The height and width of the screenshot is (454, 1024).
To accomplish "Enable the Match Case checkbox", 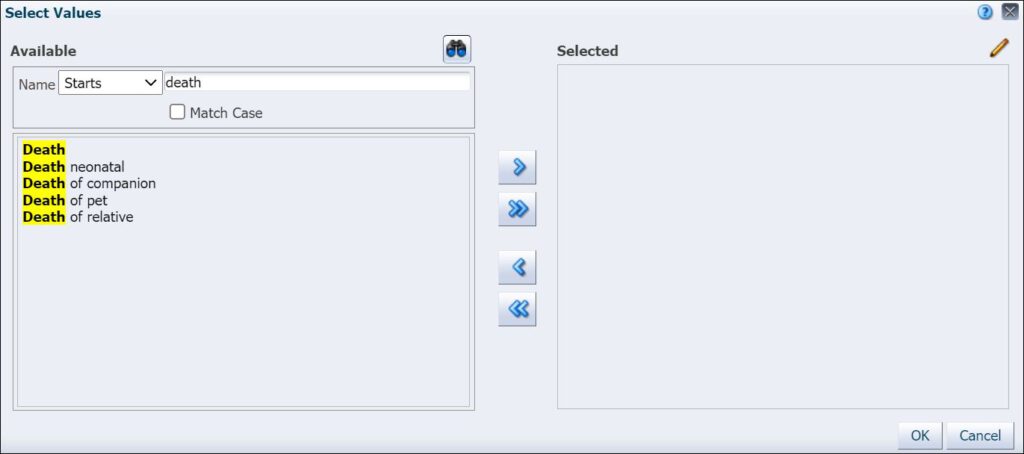I will [x=177, y=112].
